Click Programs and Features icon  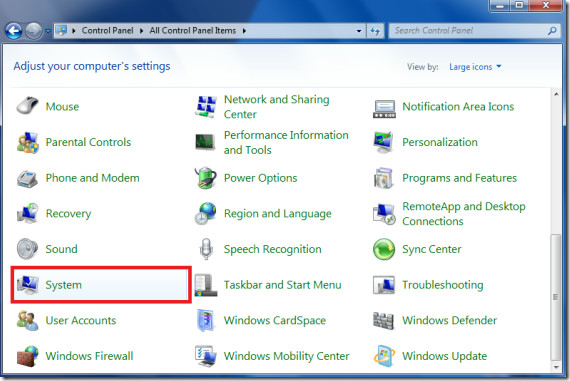pyautogui.click(x=384, y=178)
